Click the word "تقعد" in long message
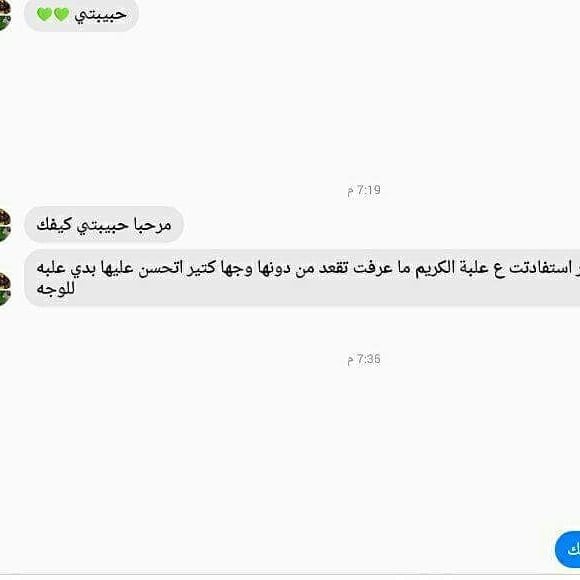 [334, 267]
